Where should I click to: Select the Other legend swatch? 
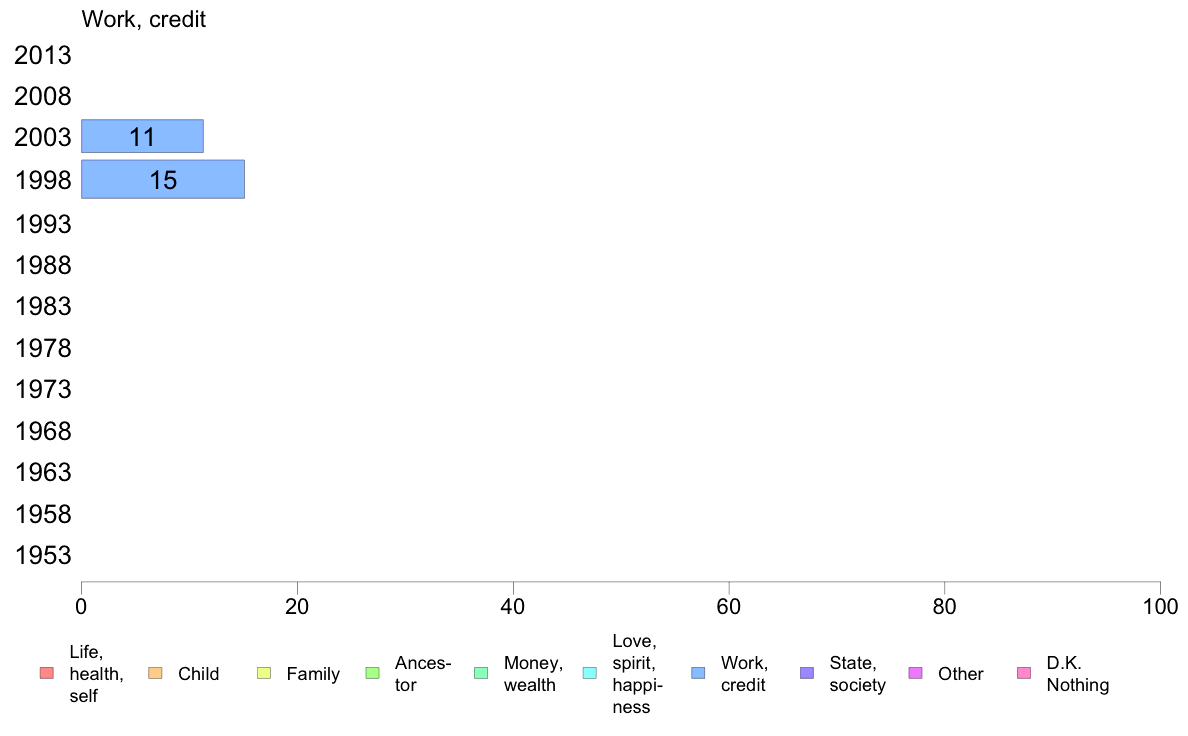point(915,673)
